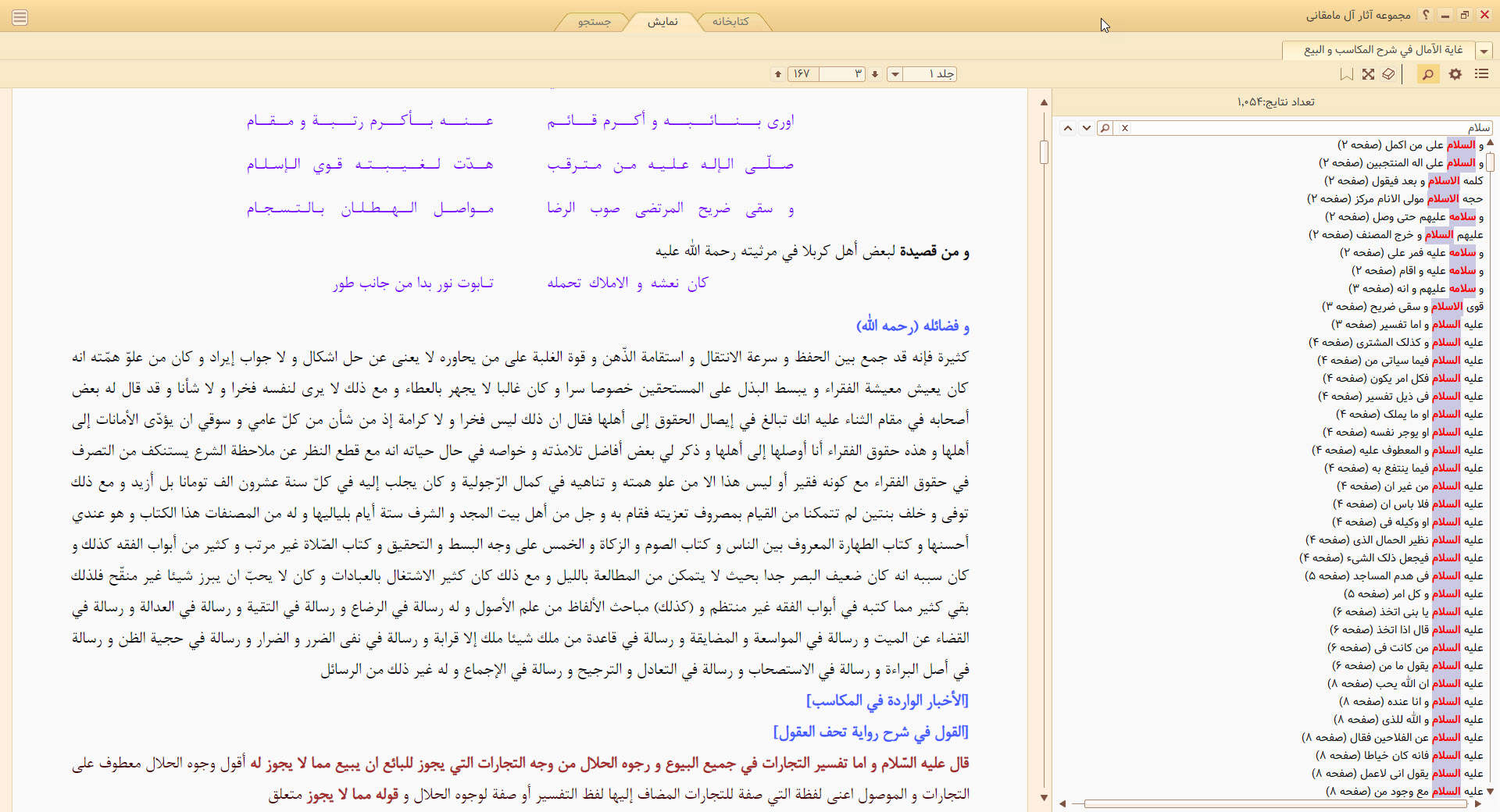Open result و سلامه عليه و اقام
Image resolution: width=1500 pixels, height=812 pixels.
tap(1417, 271)
